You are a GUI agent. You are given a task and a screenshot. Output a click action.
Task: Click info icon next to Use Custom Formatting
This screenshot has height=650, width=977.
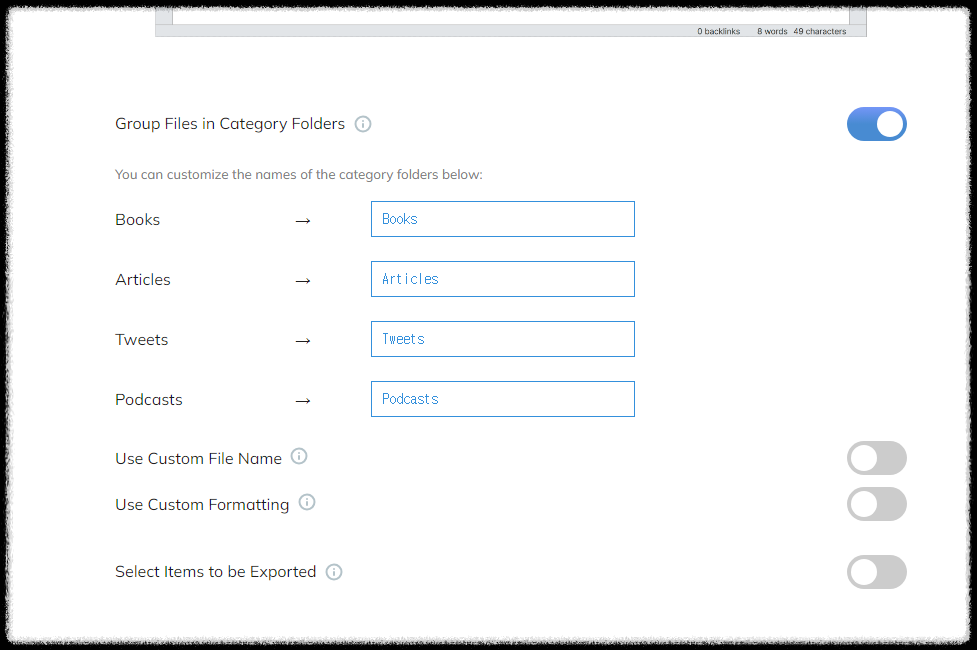point(307,502)
